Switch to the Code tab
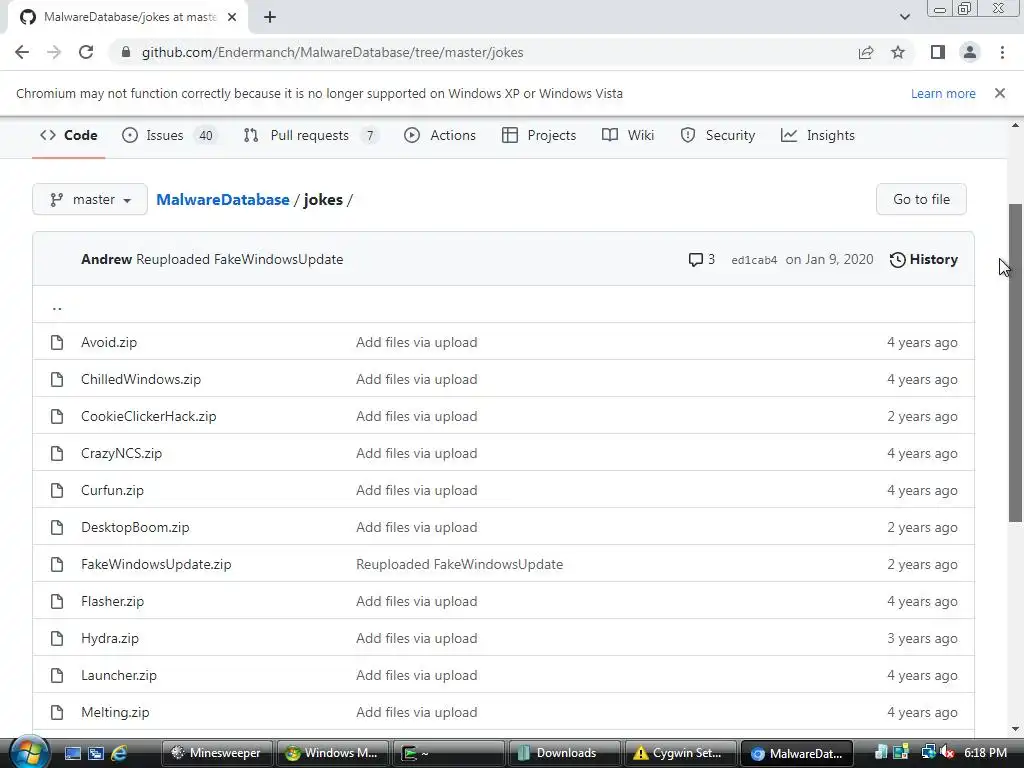This screenshot has width=1024, height=768. (x=69, y=135)
